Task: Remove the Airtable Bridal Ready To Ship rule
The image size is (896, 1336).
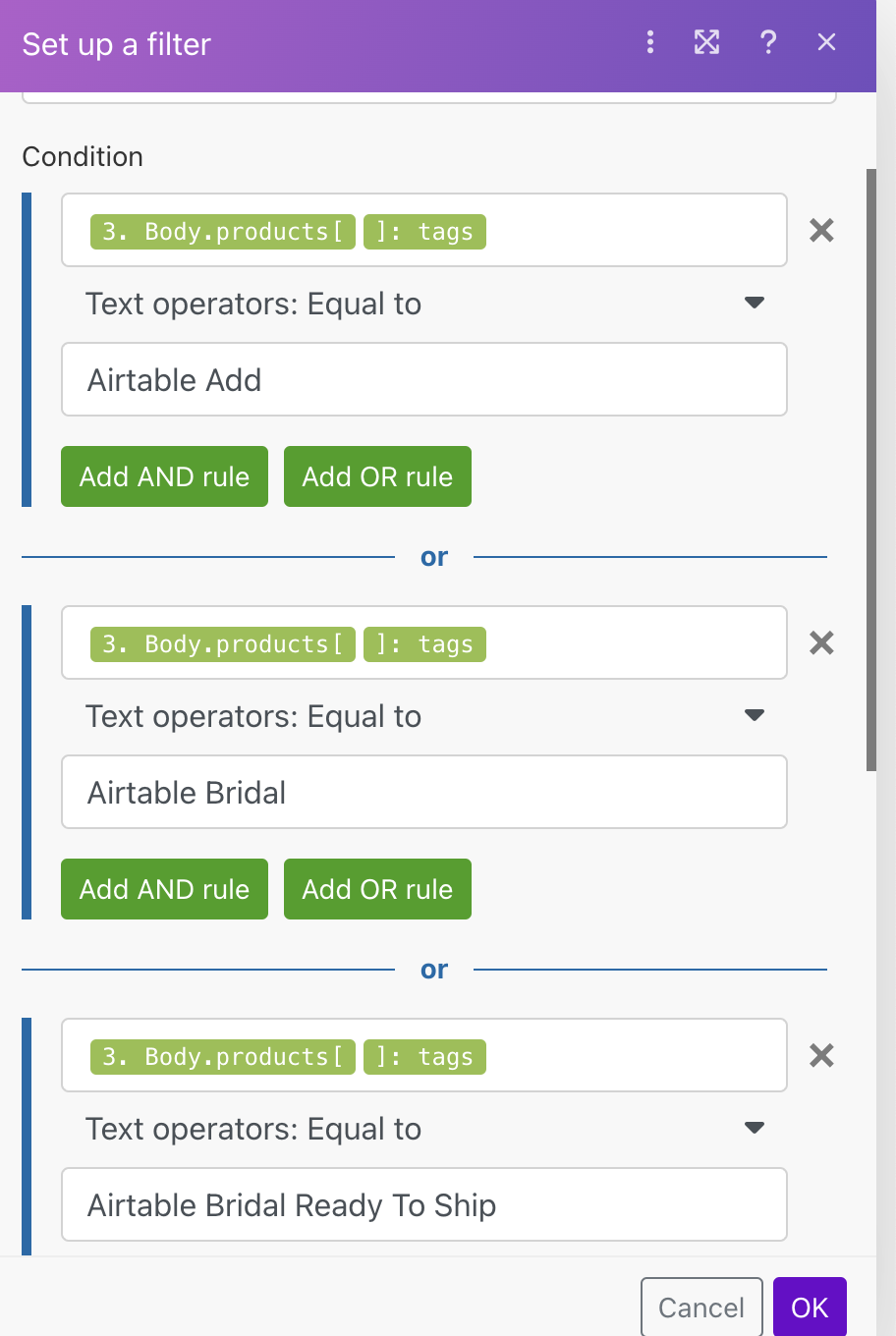Action: 821,1056
